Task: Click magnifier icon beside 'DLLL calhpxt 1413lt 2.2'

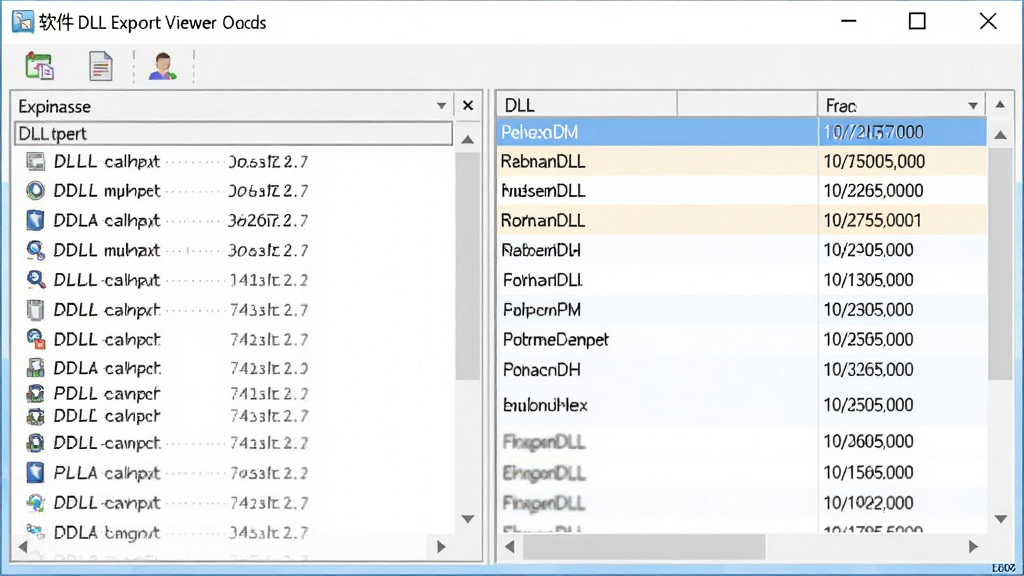Action: point(35,280)
